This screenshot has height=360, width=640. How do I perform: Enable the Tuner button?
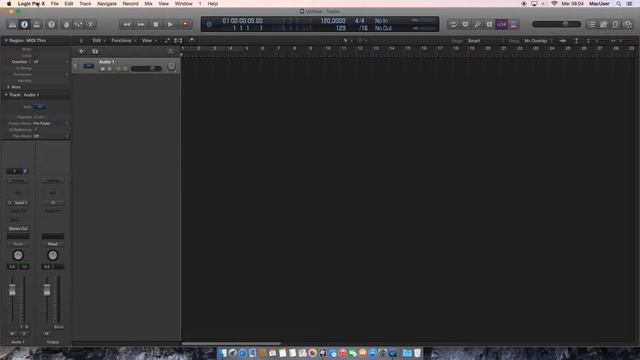[477, 24]
